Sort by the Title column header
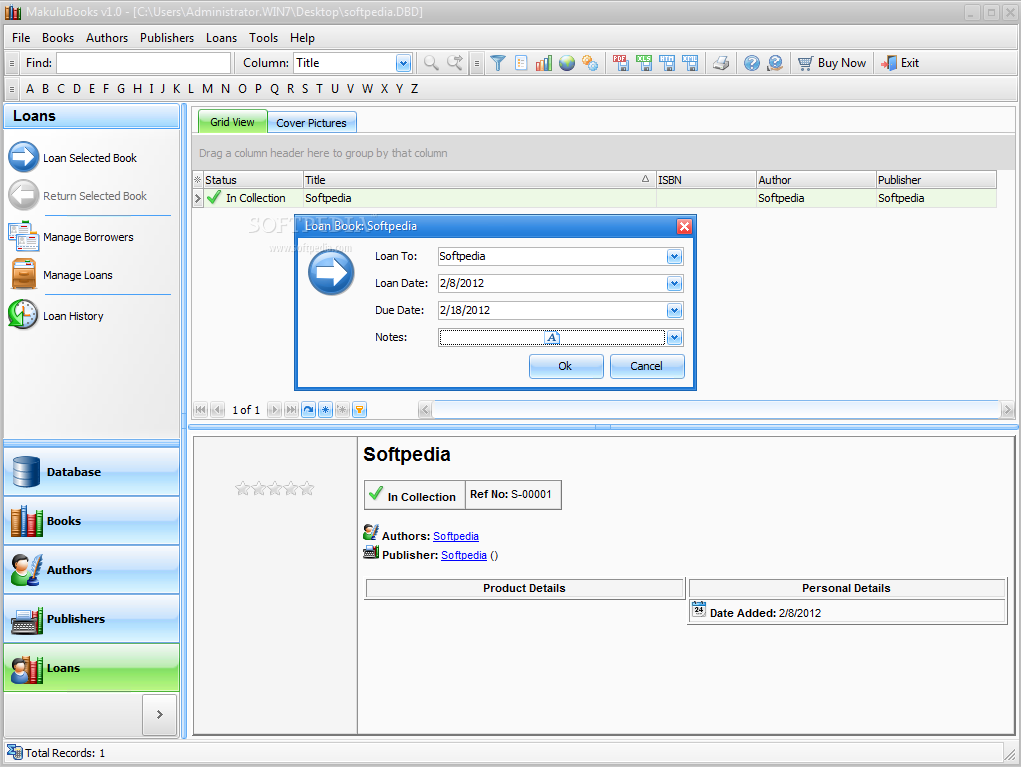Viewport: 1021px width, 767px height. (x=479, y=180)
